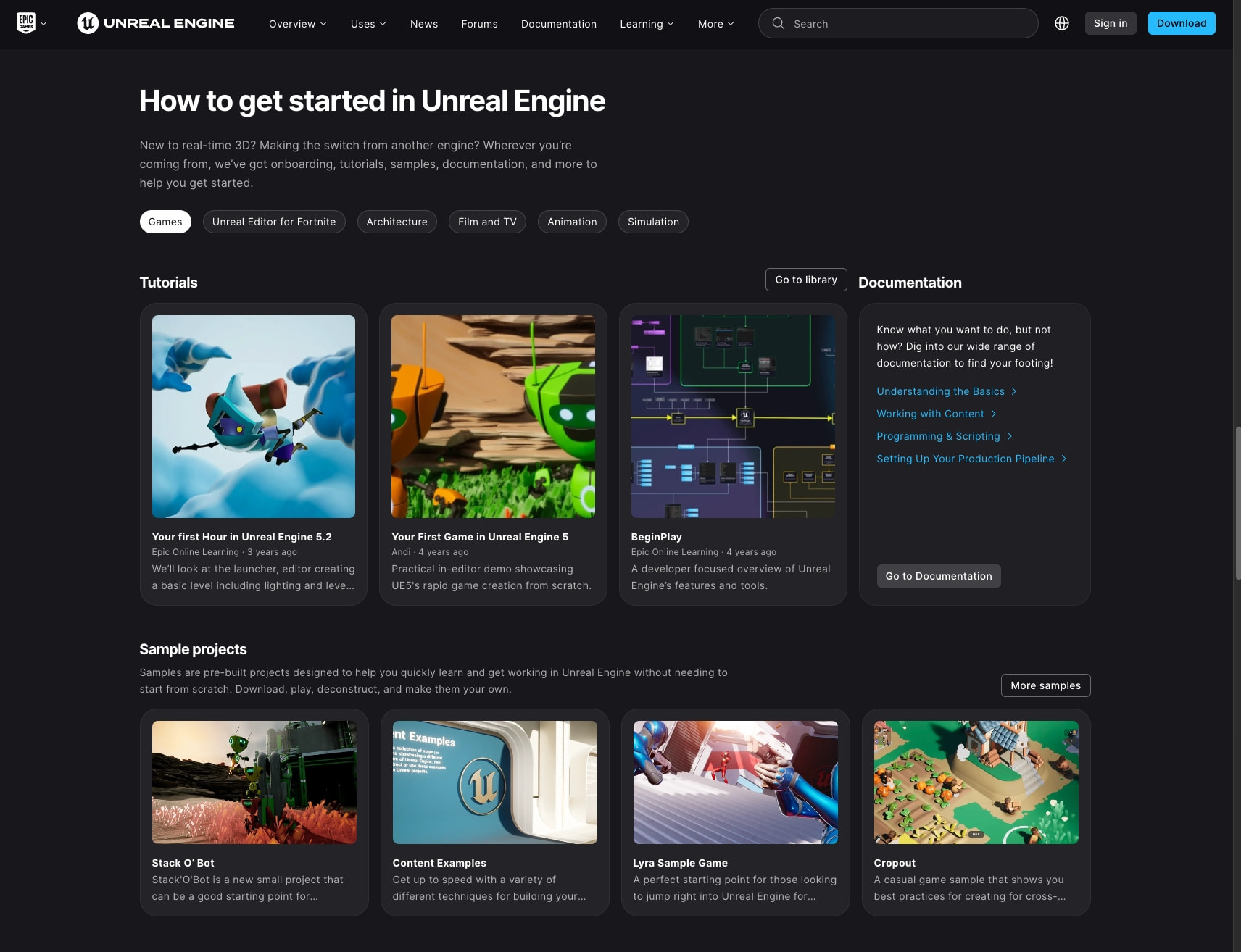This screenshot has width=1241, height=952.
Task: Open the Stack O' Bot sample thumbnail
Action: 254,782
